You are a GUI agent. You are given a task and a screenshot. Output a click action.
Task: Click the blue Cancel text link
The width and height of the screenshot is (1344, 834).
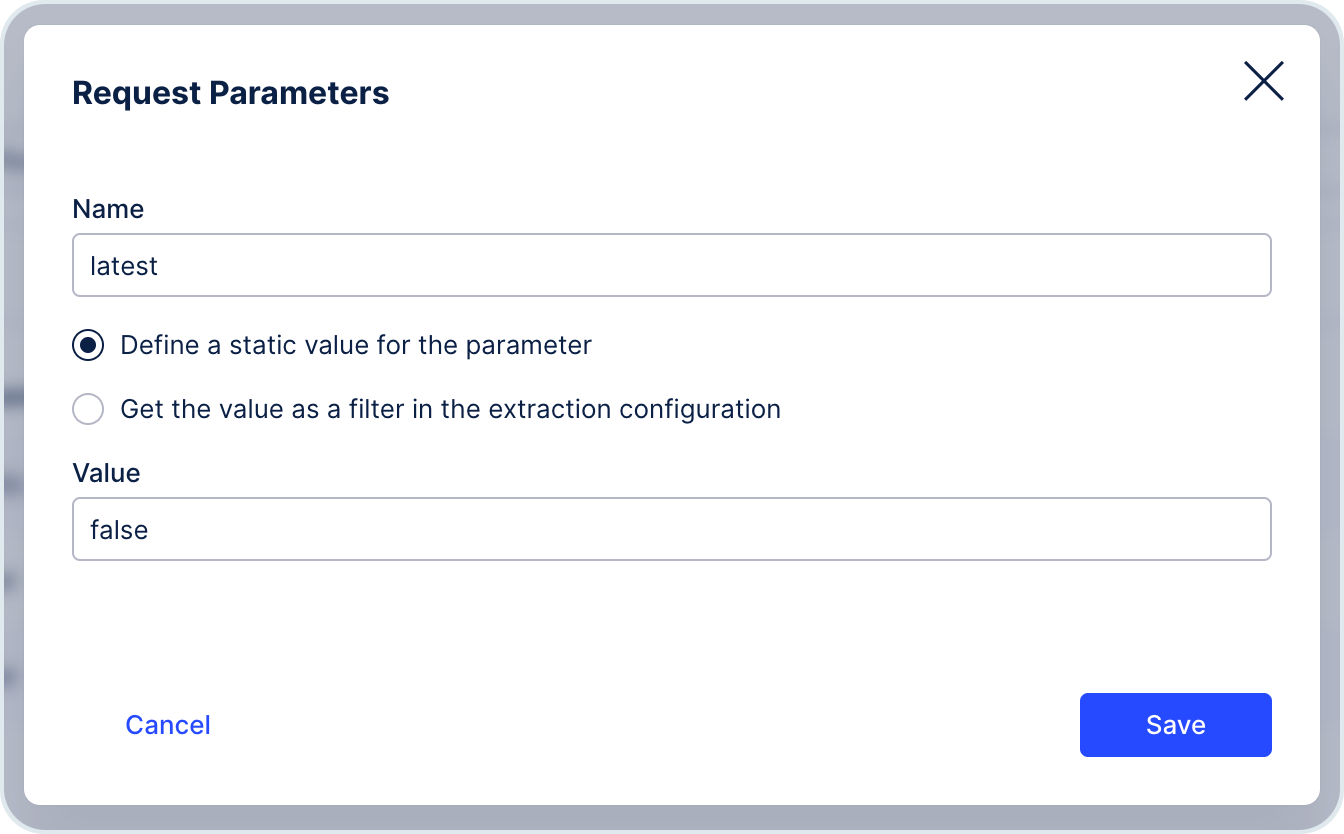click(168, 725)
